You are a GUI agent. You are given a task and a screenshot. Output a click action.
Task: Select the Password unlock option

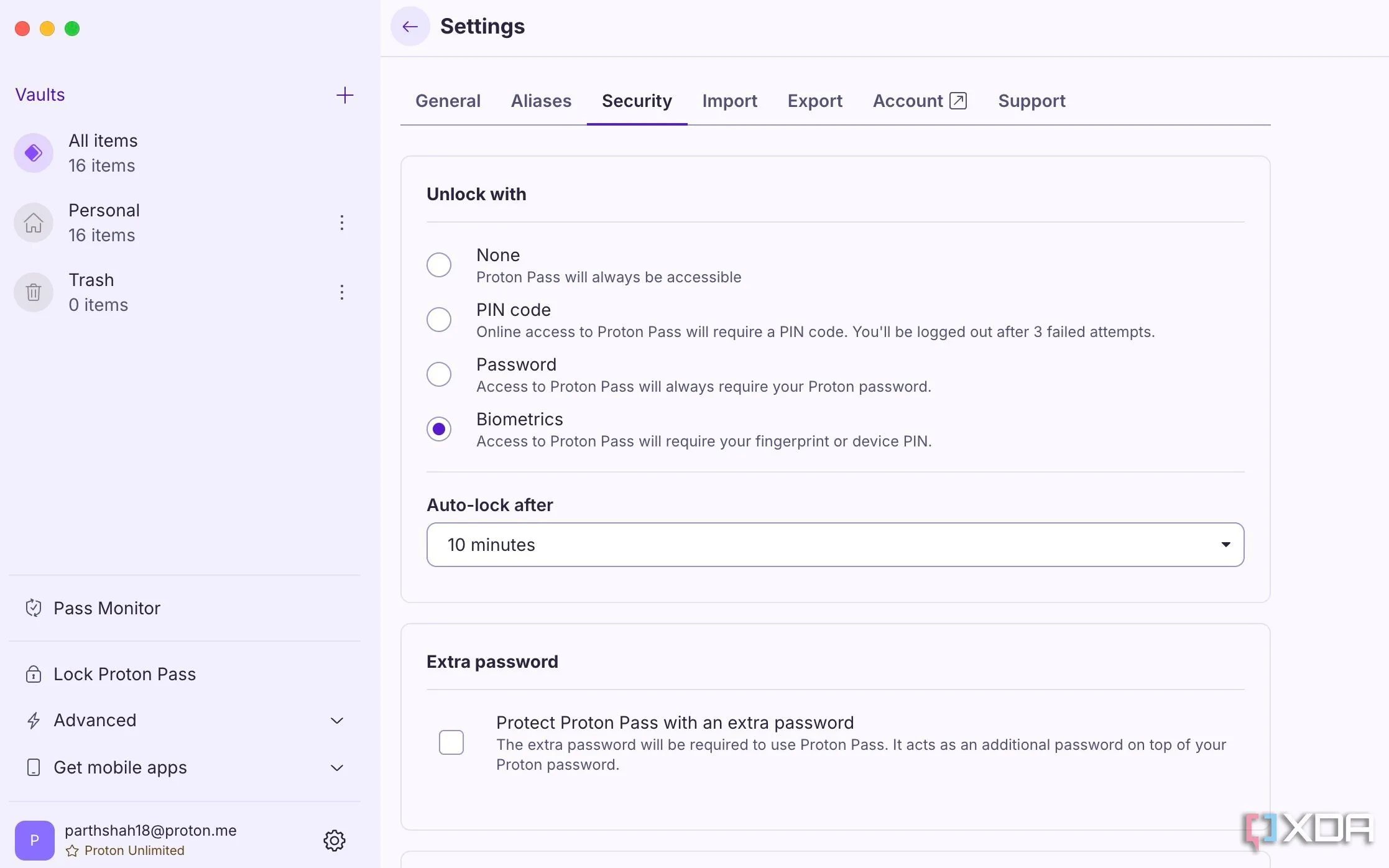tap(439, 374)
